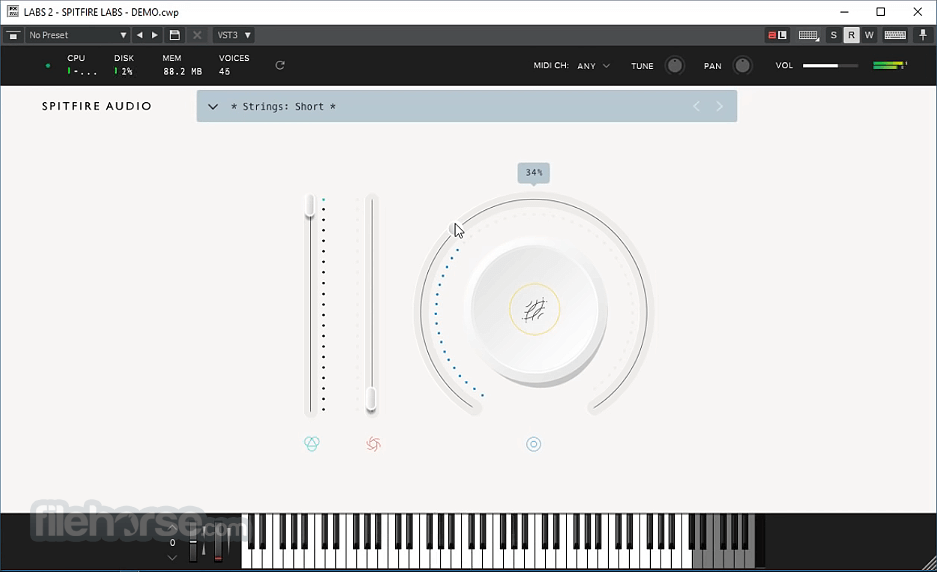937x572 pixels.
Task: Click the modulation wheel strip with red mark
Action: 219,544
